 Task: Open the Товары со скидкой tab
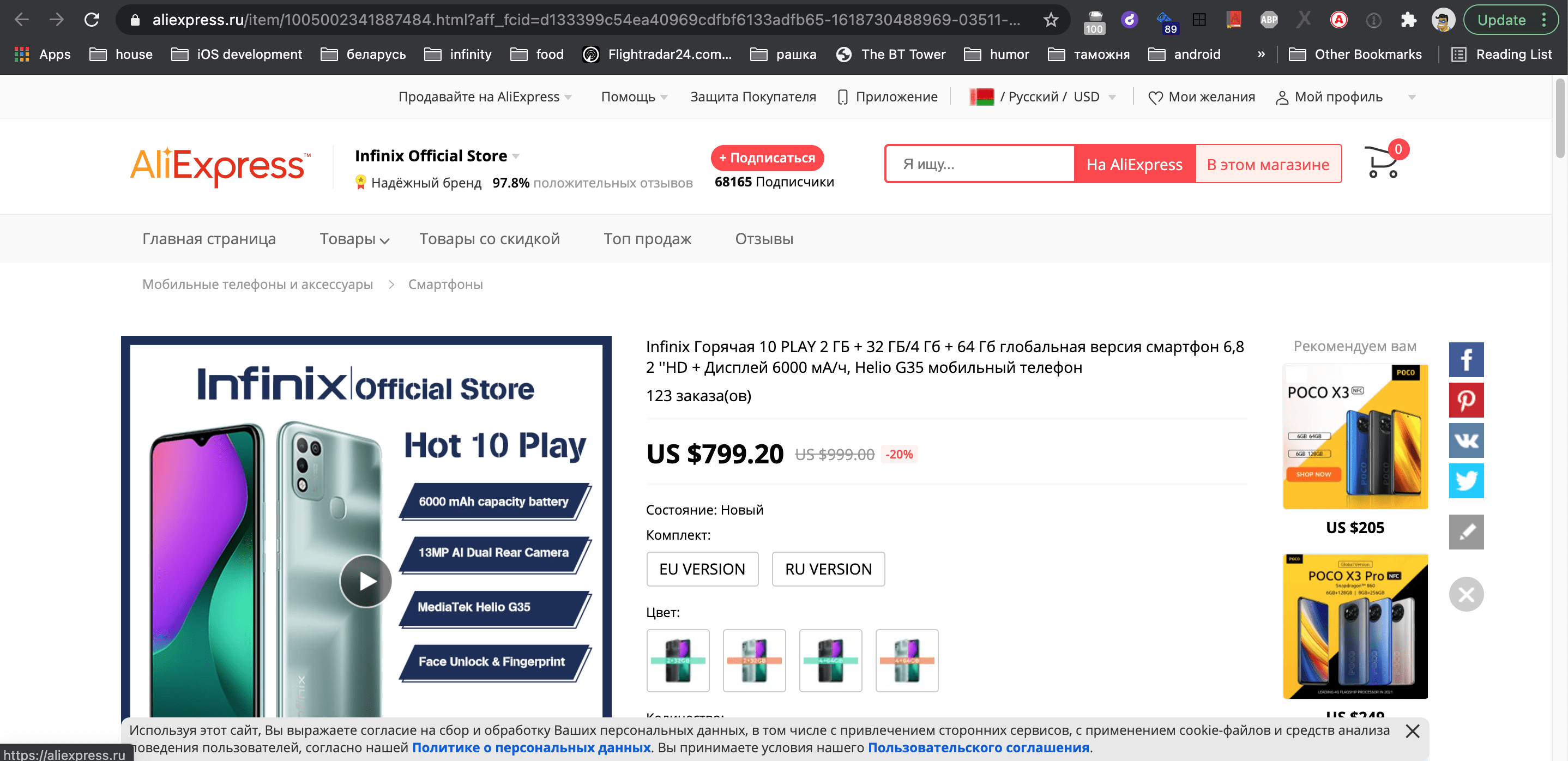pos(490,239)
